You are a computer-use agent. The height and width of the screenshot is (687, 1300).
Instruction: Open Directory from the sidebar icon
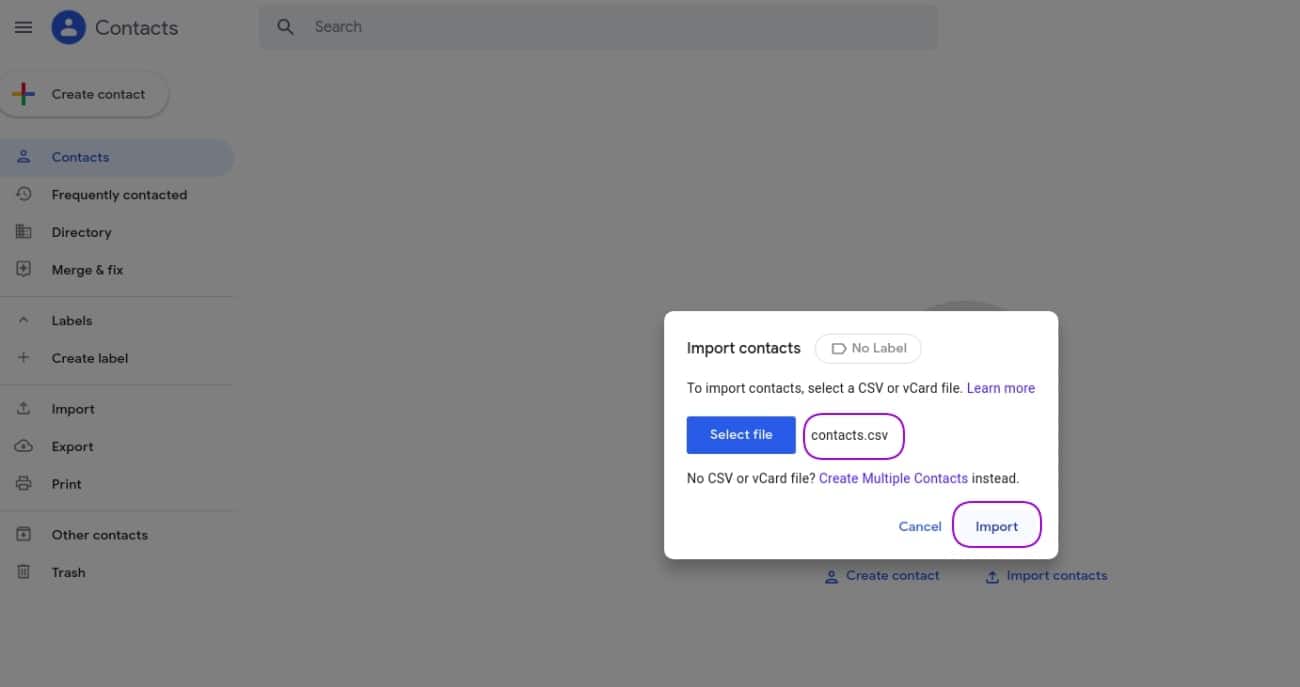(23, 231)
